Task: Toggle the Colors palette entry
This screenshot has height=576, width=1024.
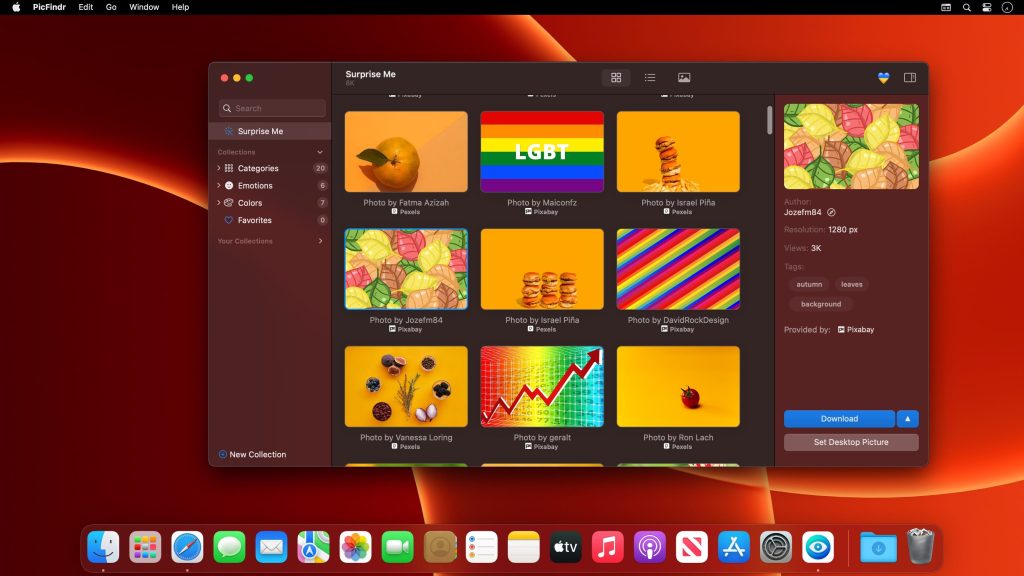Action: [228, 203]
